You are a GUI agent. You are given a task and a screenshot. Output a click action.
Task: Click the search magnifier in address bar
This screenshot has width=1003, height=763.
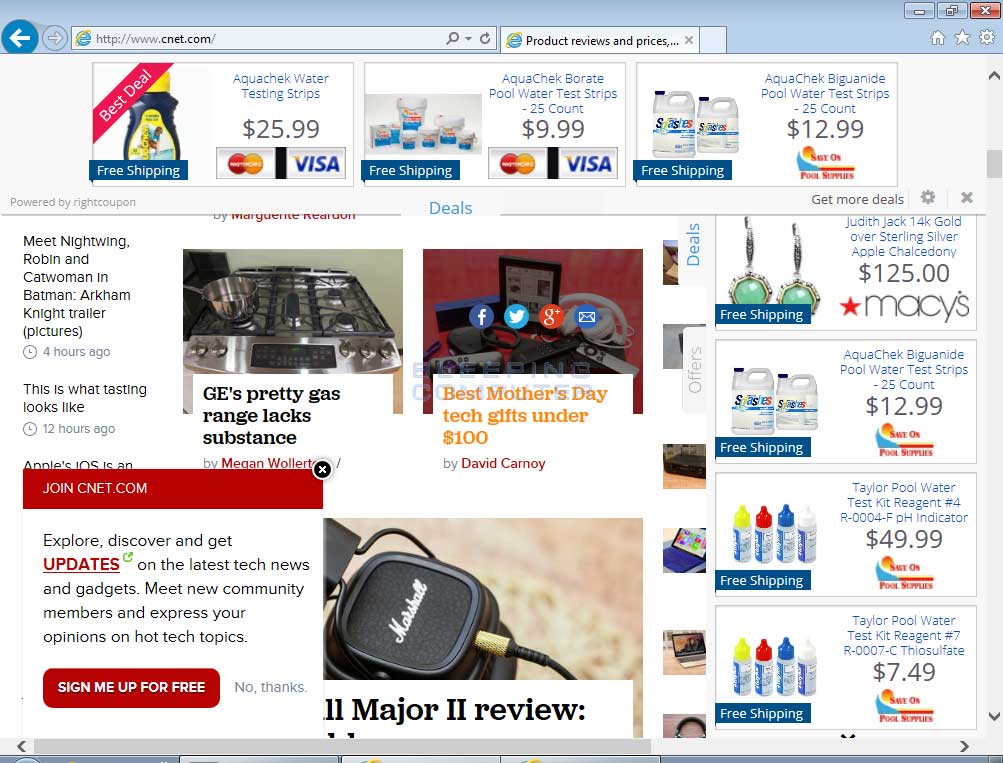452,38
